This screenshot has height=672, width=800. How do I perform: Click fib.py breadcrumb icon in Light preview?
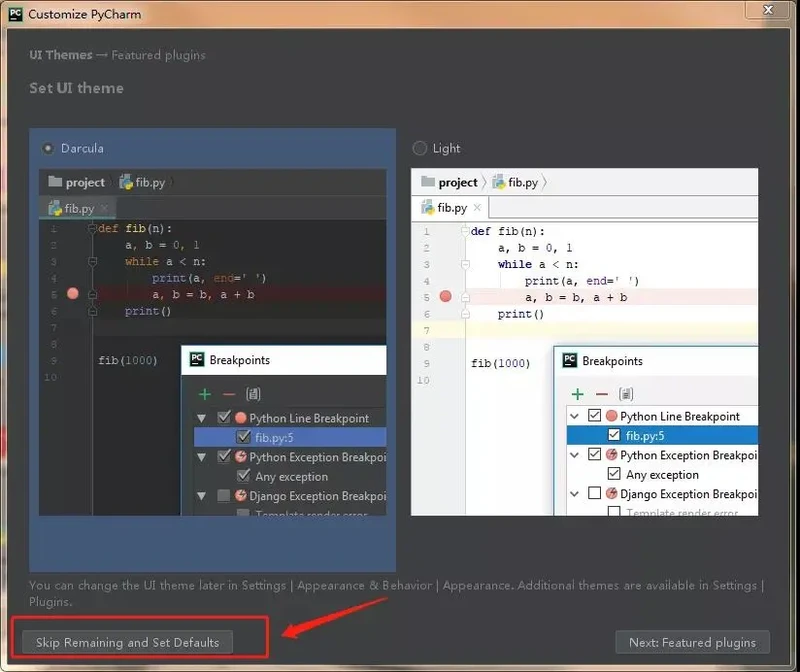(x=498, y=182)
